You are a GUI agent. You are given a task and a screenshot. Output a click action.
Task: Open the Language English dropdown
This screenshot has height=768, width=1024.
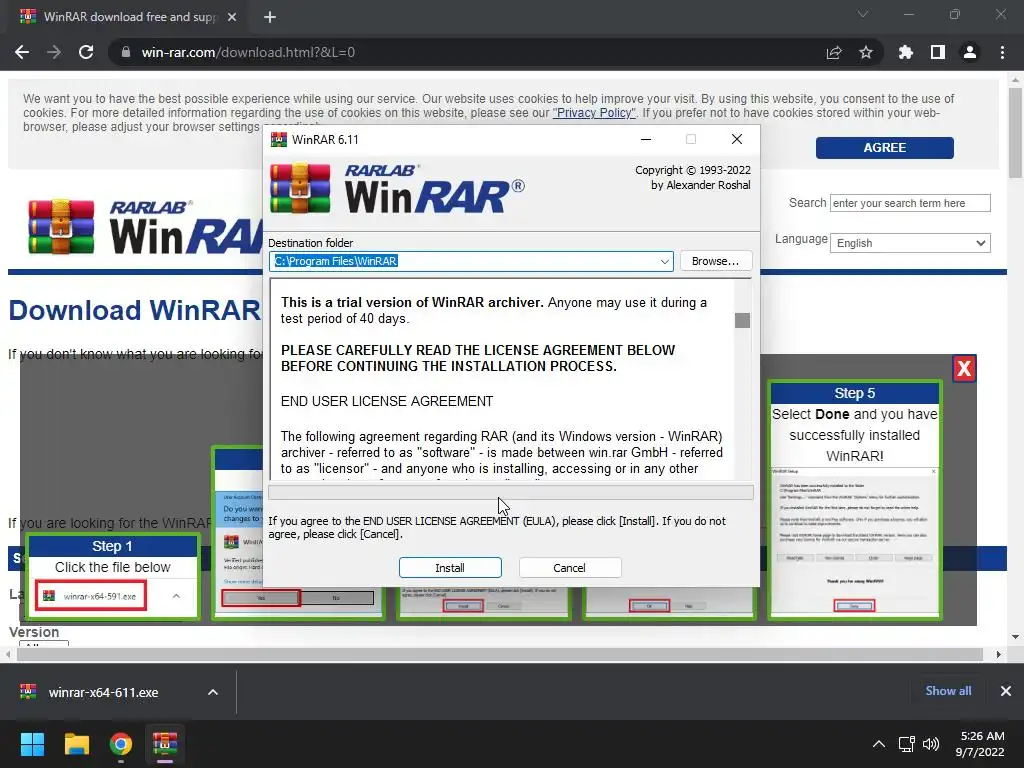click(x=910, y=243)
